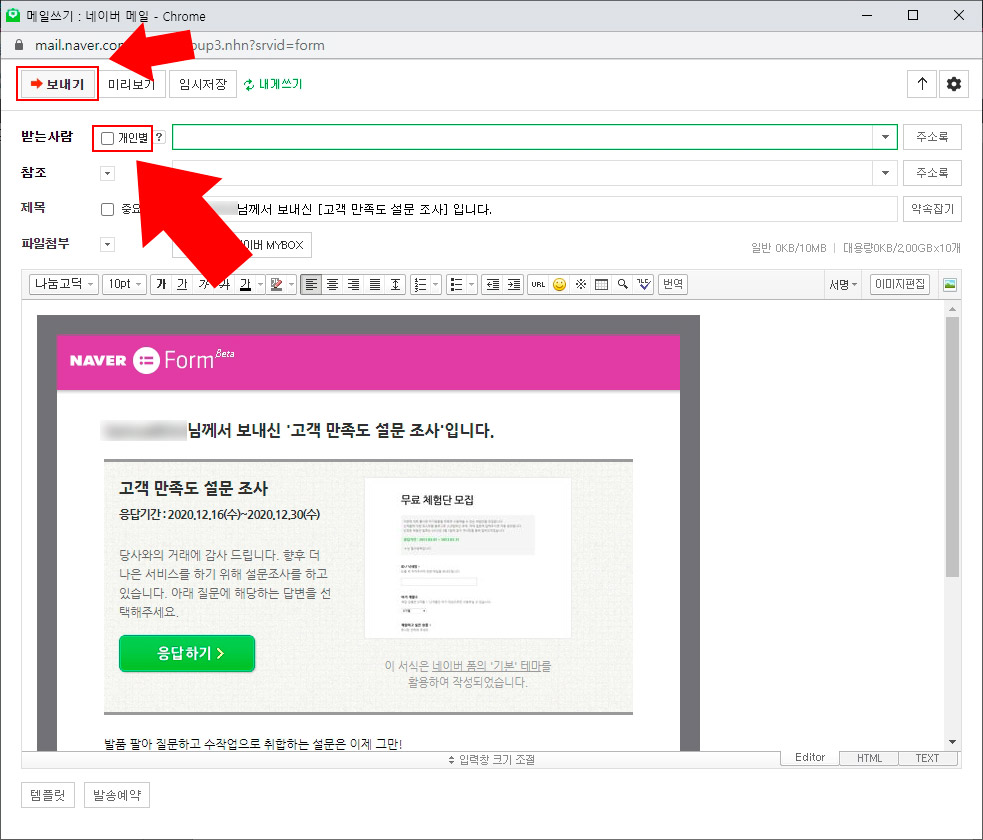Open the font color picker
The height and width of the screenshot is (840, 983).
point(245,284)
